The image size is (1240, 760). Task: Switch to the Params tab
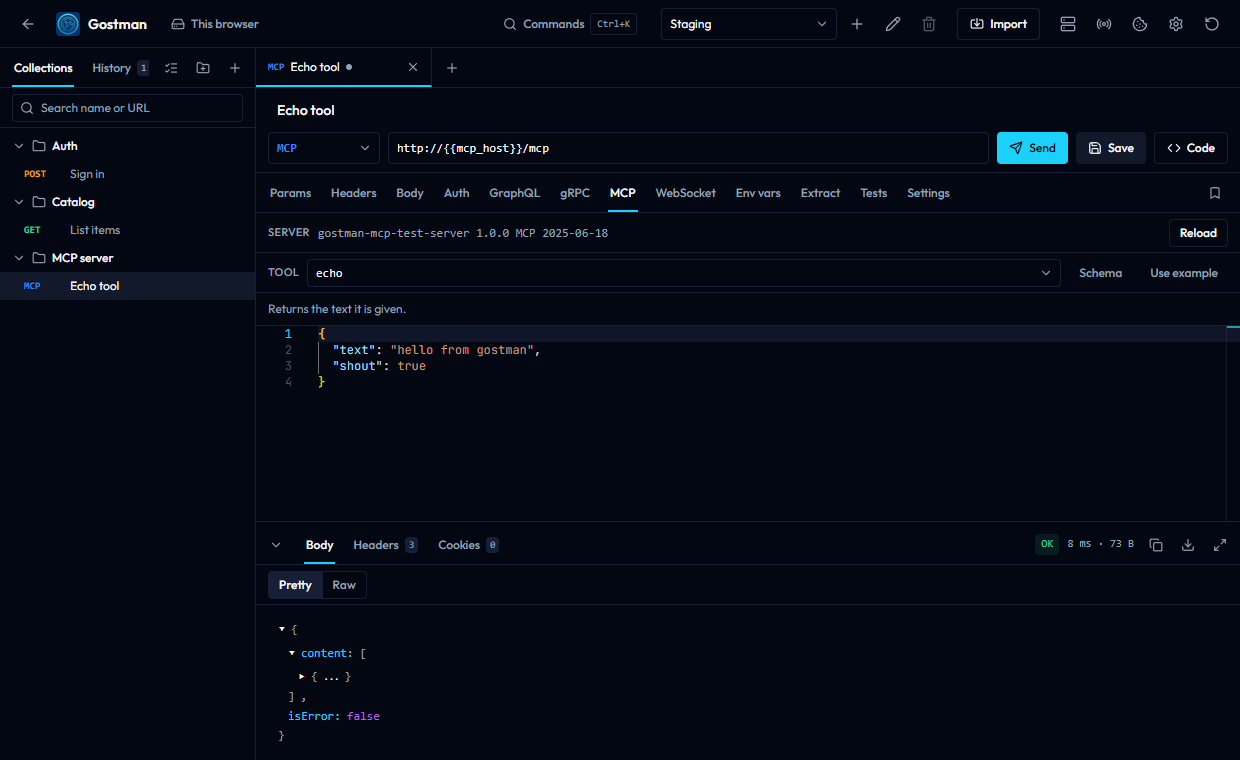pyautogui.click(x=291, y=193)
